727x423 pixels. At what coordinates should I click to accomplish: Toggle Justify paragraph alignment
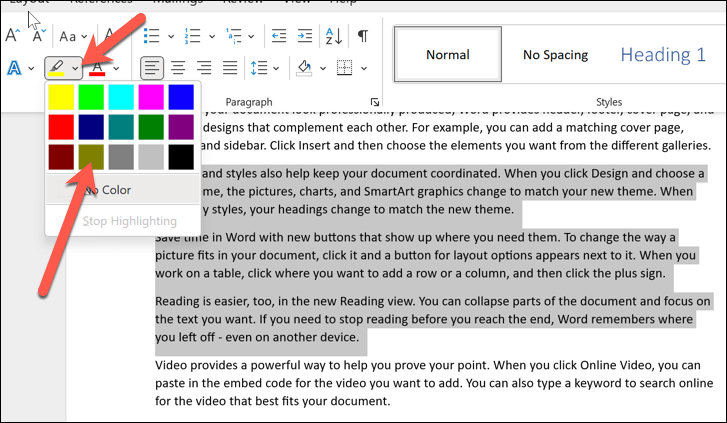click(230, 68)
